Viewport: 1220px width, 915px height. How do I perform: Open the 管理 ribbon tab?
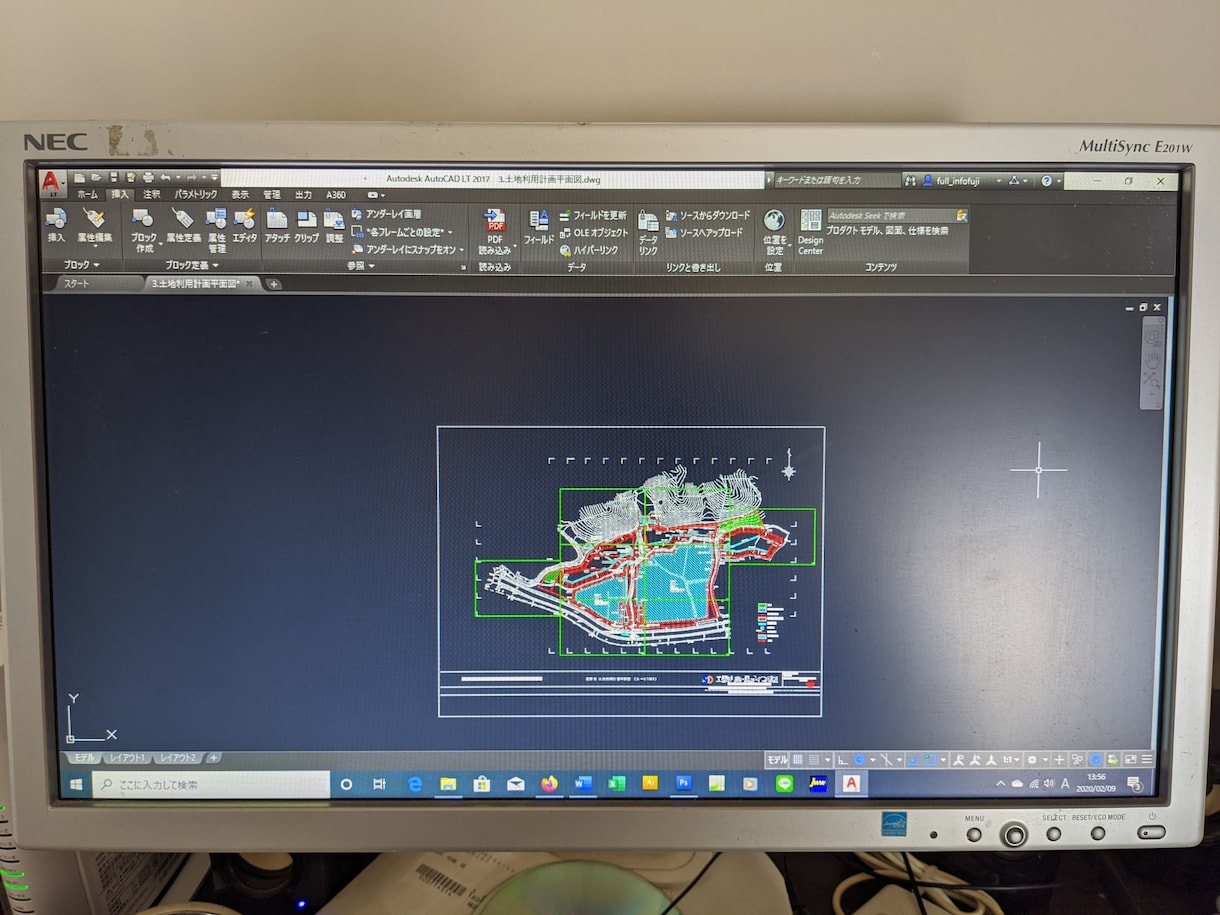[271, 194]
